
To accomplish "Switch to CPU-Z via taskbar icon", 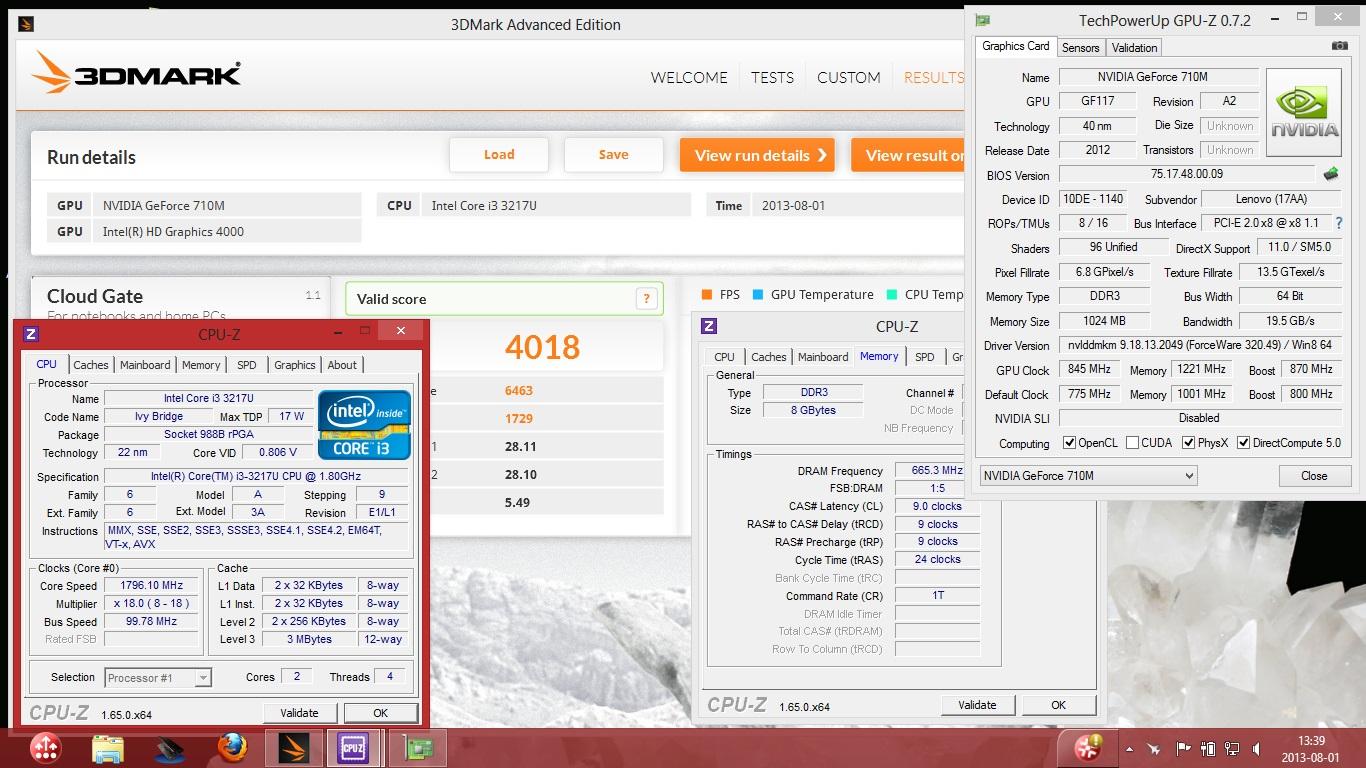I will 353,748.
